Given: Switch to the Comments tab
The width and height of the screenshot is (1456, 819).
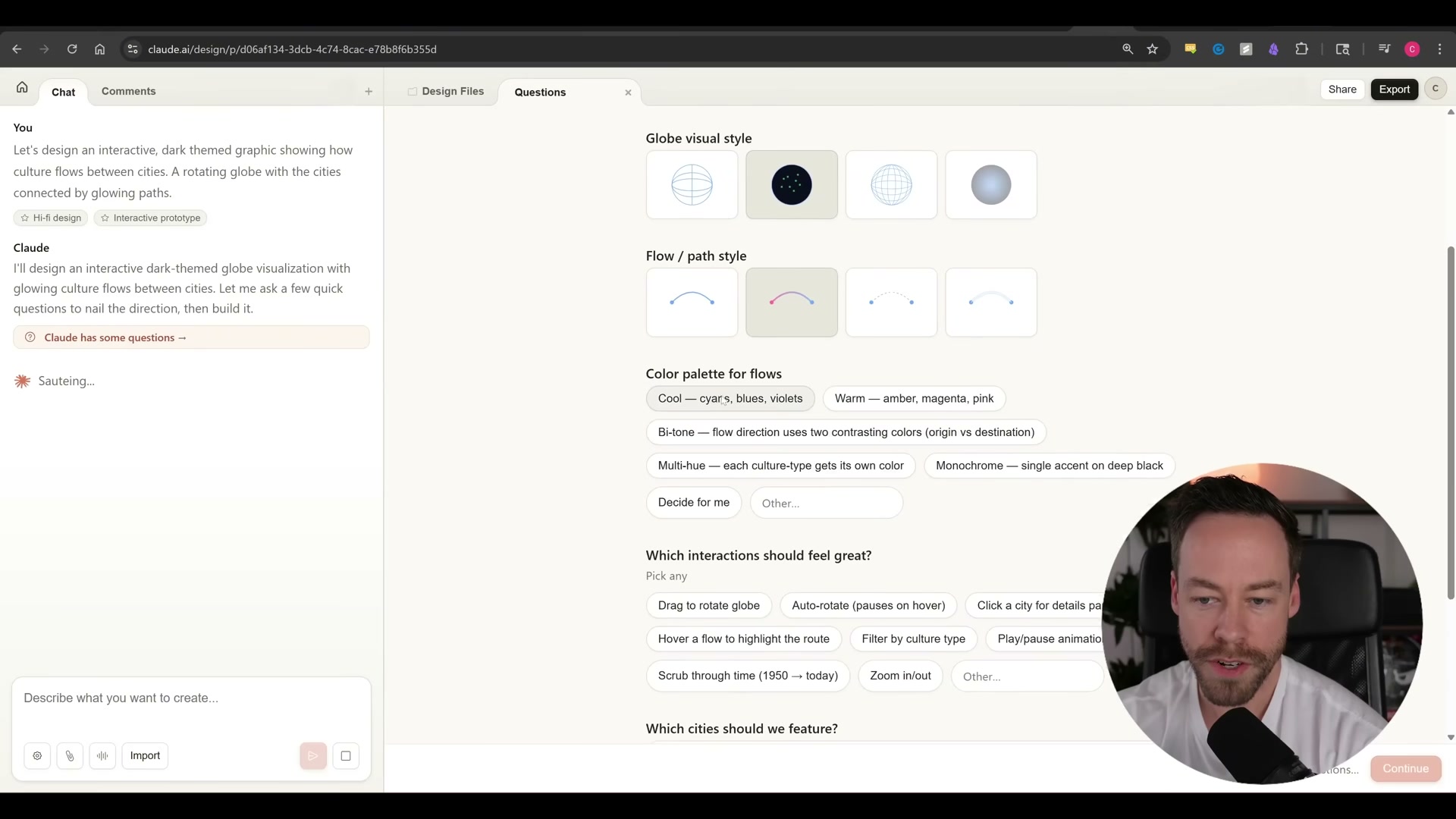Looking at the screenshot, I should click(x=129, y=91).
